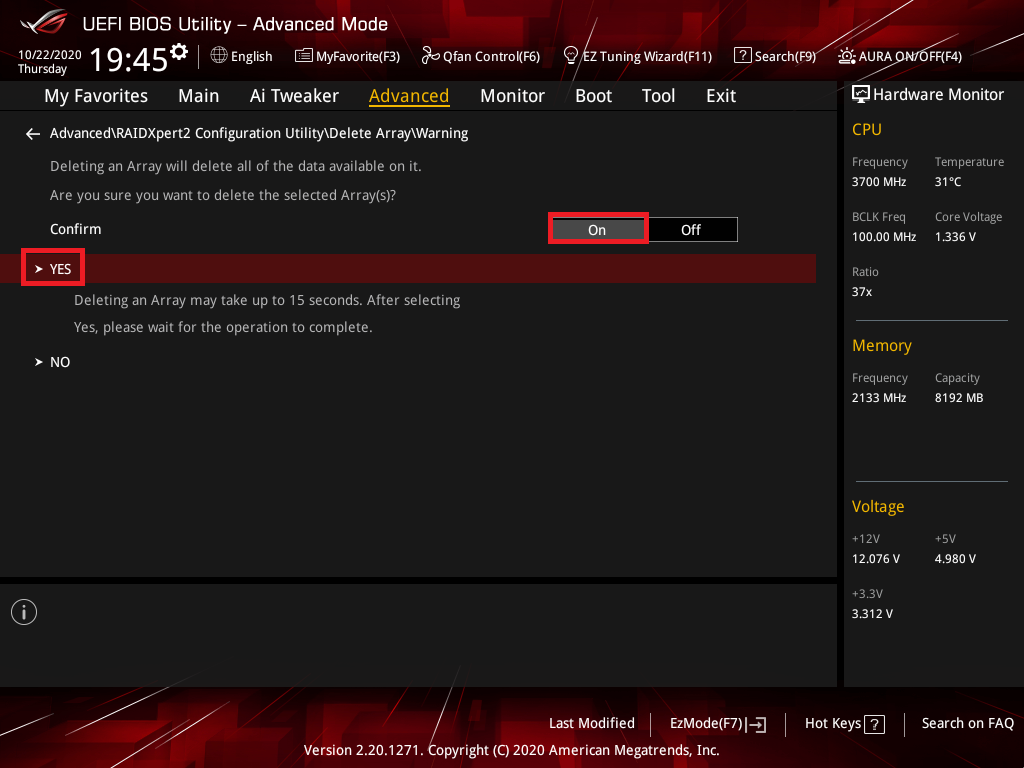Open the Monitor tab
Viewport: 1024px width, 768px height.
(512, 96)
